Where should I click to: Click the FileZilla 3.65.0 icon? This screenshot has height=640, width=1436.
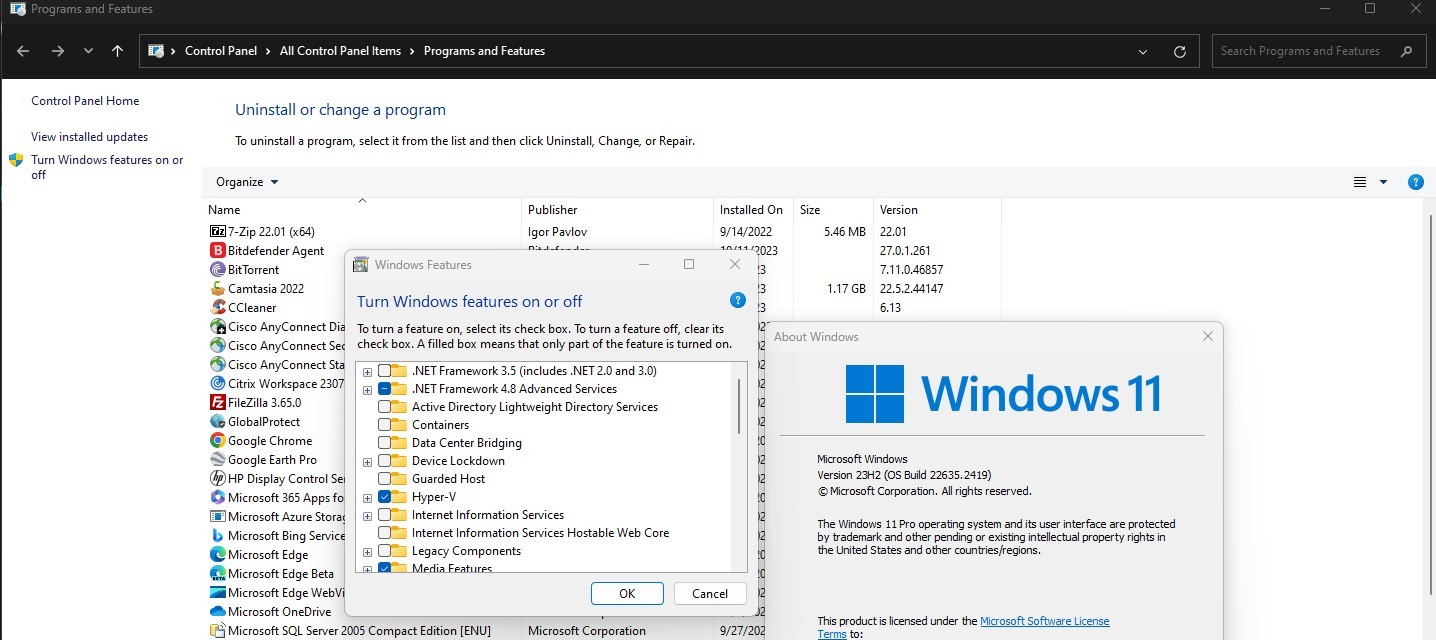click(218, 403)
